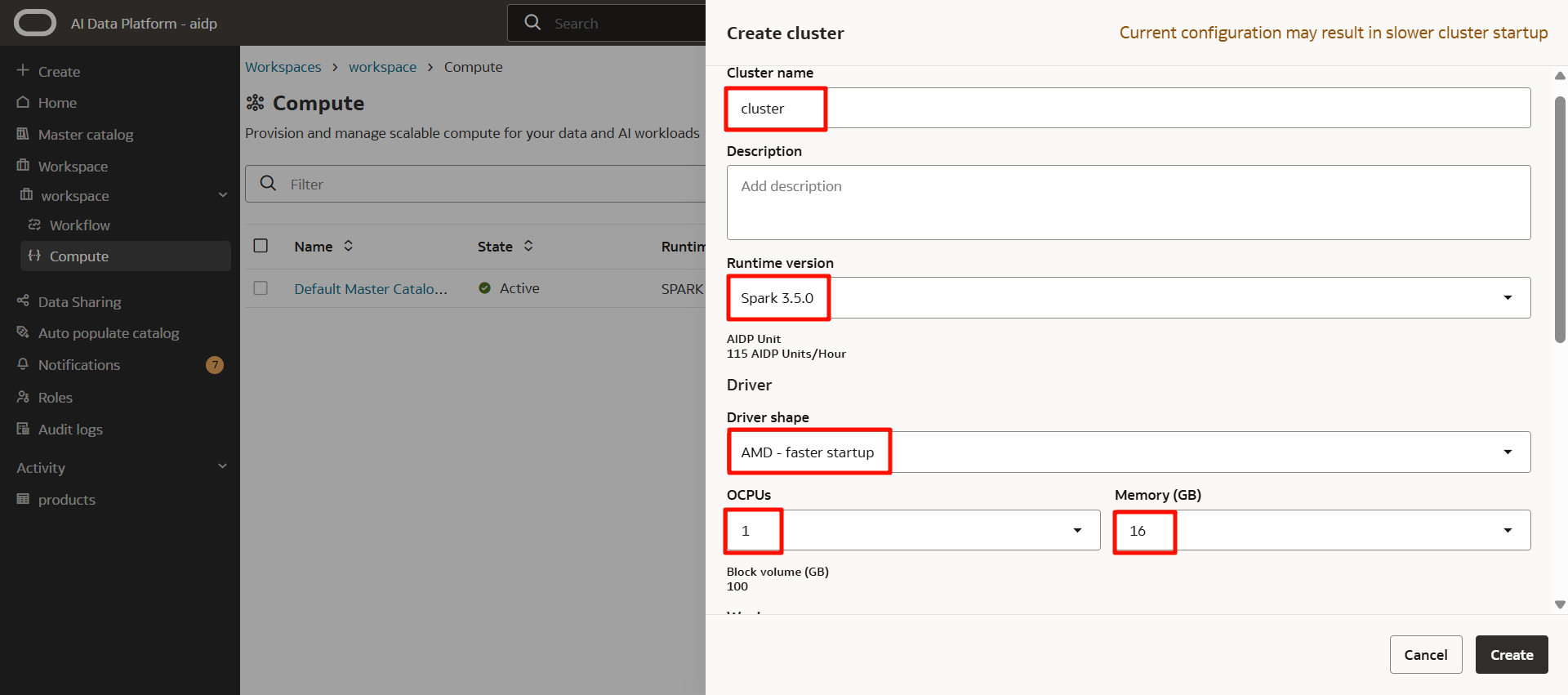Open the OCPUs dropdown
The width and height of the screenshot is (1568, 695).
point(1077,530)
